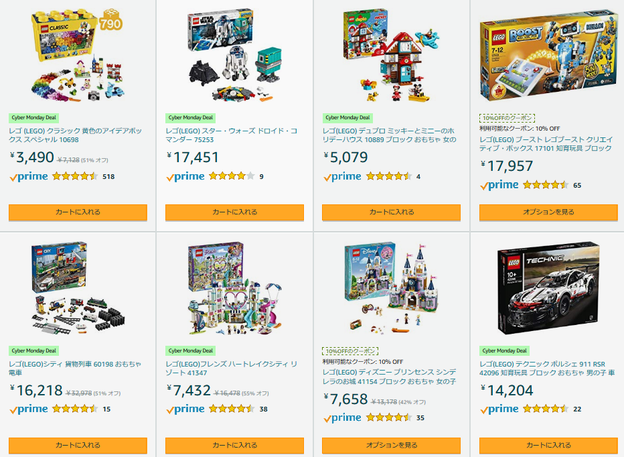The height and width of the screenshot is (457, 624).
Task: Add Star Wars 75253 set to cart
Action: (x=234, y=212)
